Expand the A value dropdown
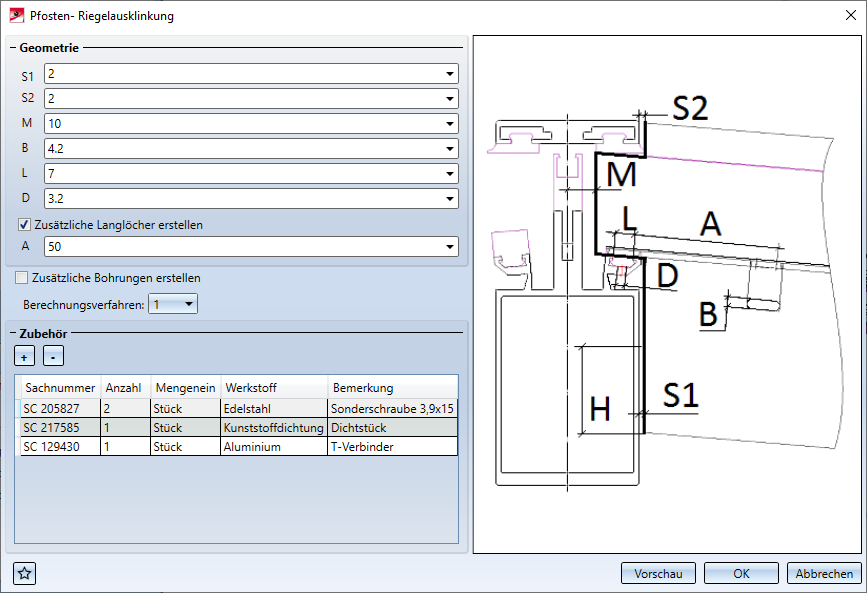Screen dimensions: 867x593 [449, 247]
